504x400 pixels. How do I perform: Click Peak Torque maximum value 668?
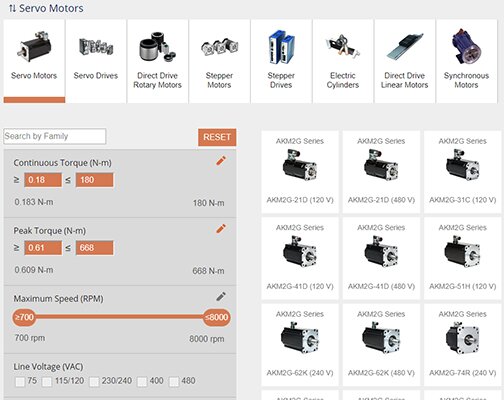click(x=95, y=248)
